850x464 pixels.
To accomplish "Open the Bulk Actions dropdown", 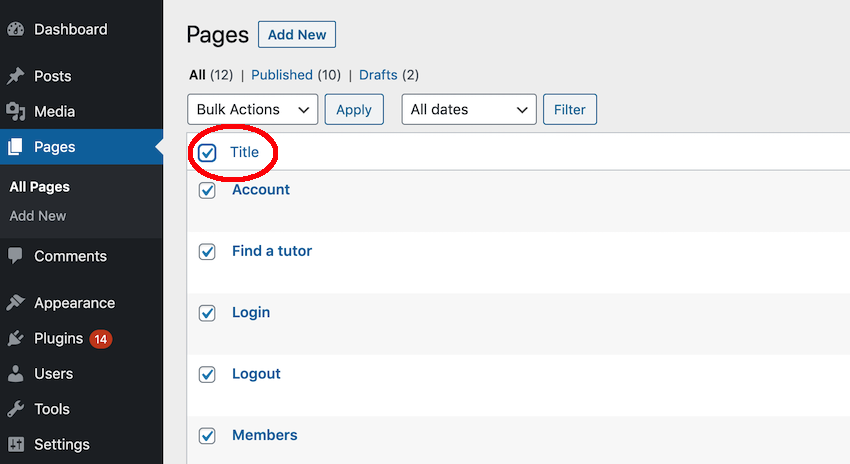I will point(252,110).
